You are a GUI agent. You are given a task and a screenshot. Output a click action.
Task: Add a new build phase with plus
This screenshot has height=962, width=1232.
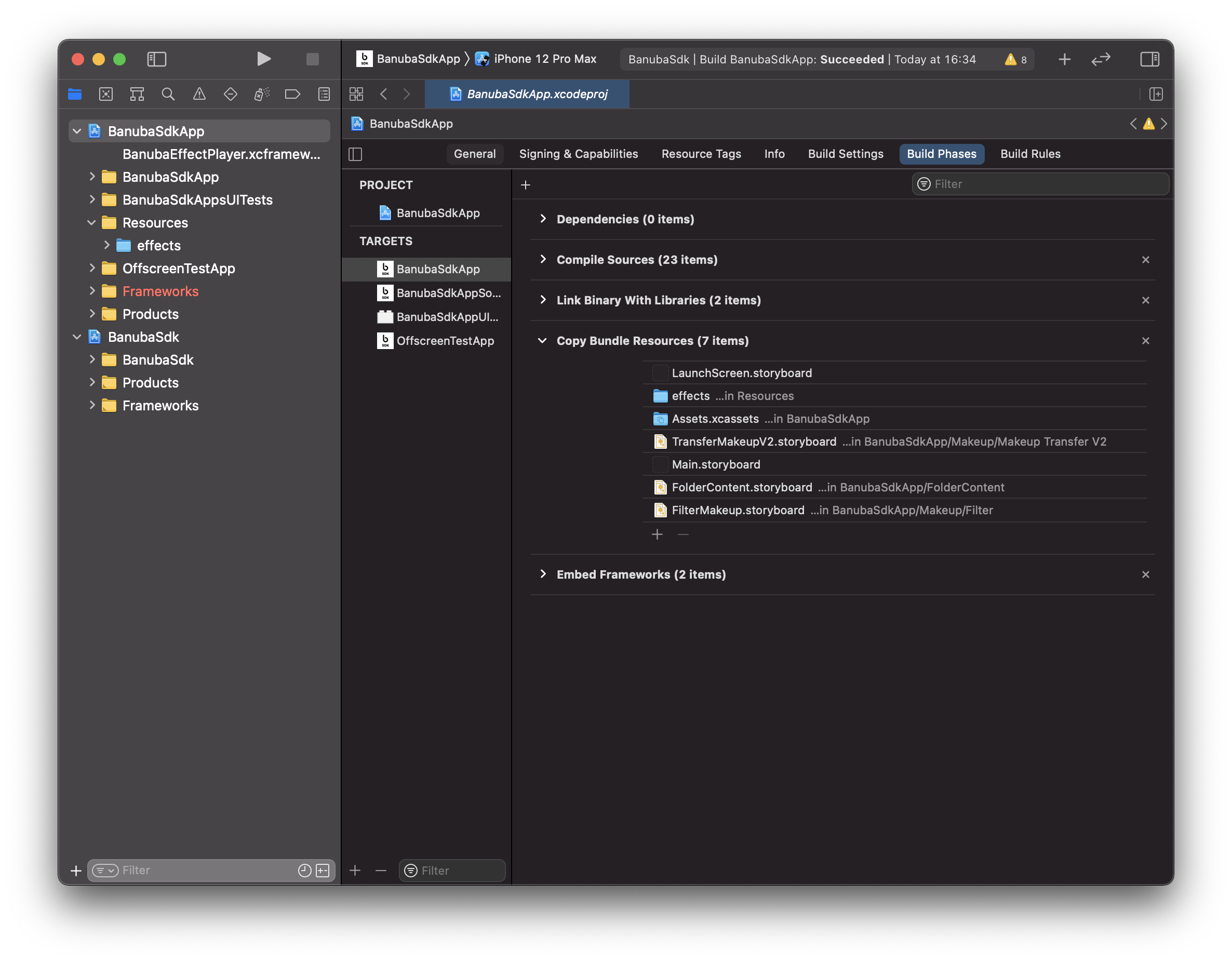coord(525,185)
